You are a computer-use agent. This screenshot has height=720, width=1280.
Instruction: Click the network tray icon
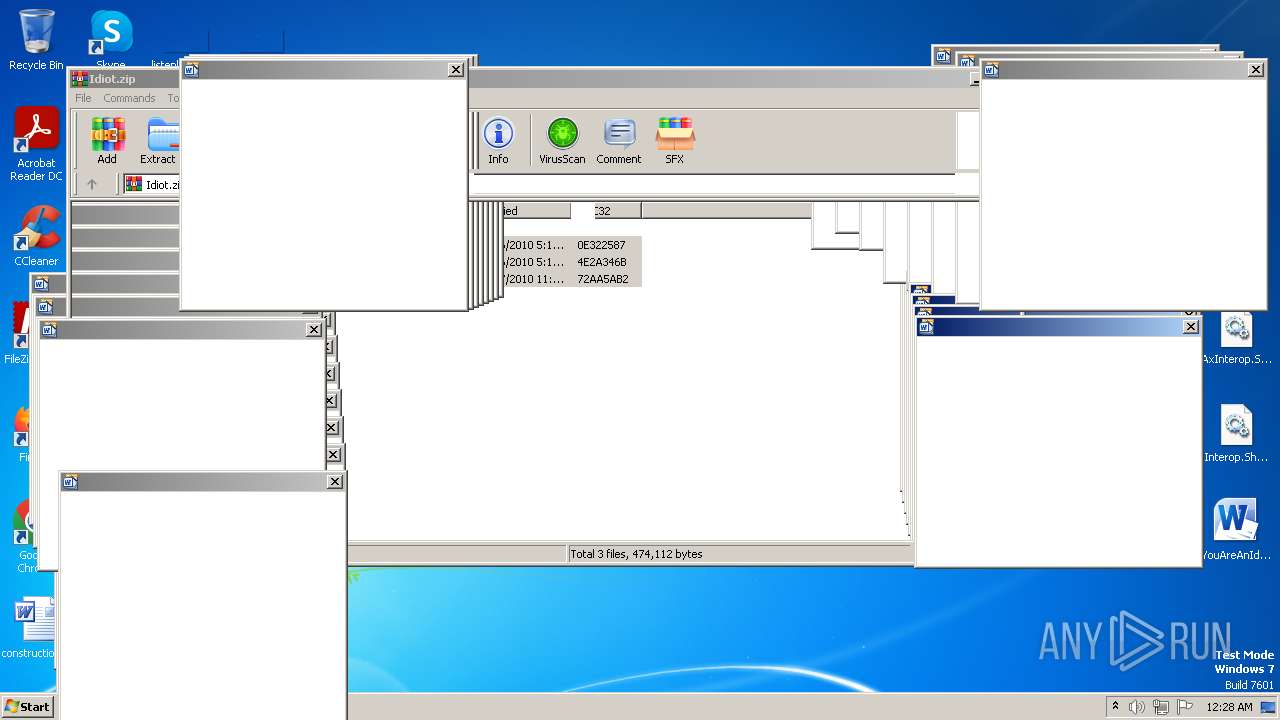pos(1161,707)
